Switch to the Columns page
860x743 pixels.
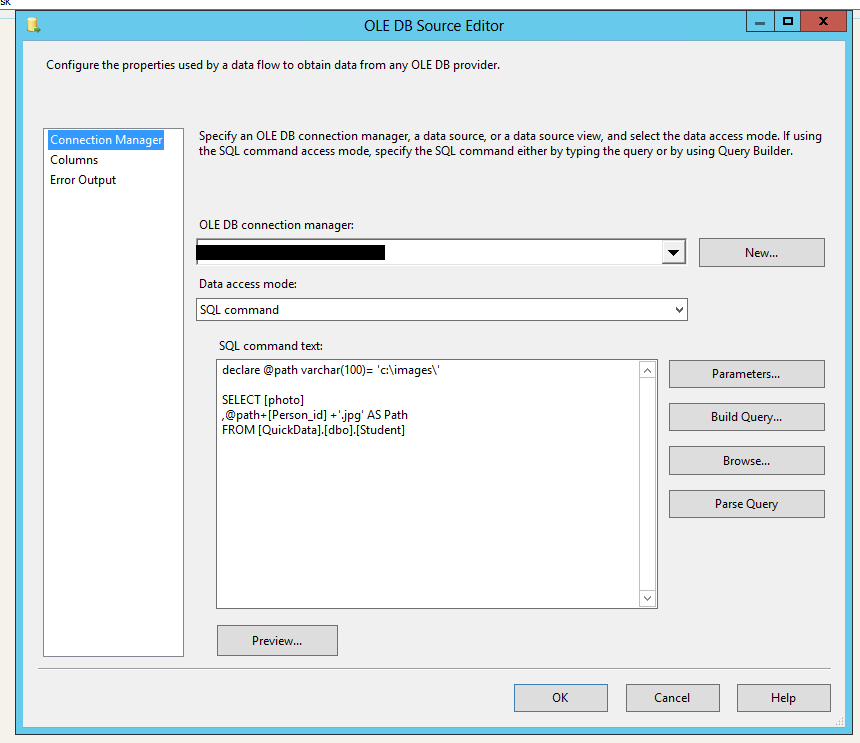click(74, 160)
